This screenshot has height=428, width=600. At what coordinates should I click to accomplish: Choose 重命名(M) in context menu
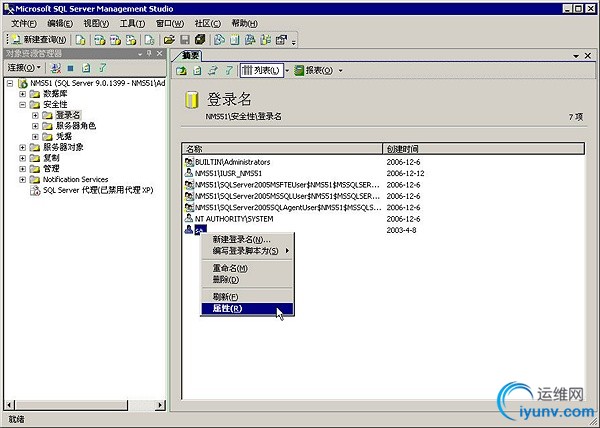tap(247, 269)
